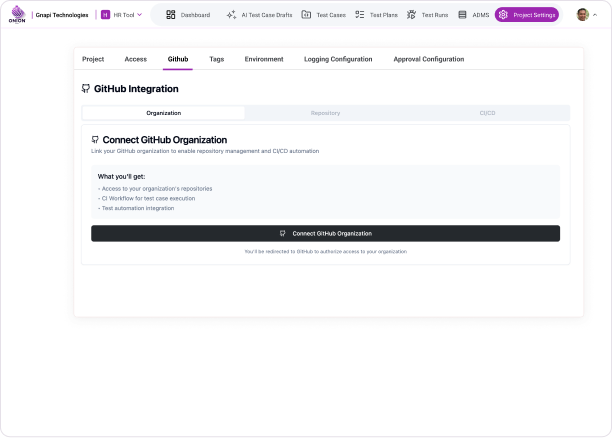This screenshot has height=438, width=612.
Task: Open the ADMS section
Action: pos(473,15)
